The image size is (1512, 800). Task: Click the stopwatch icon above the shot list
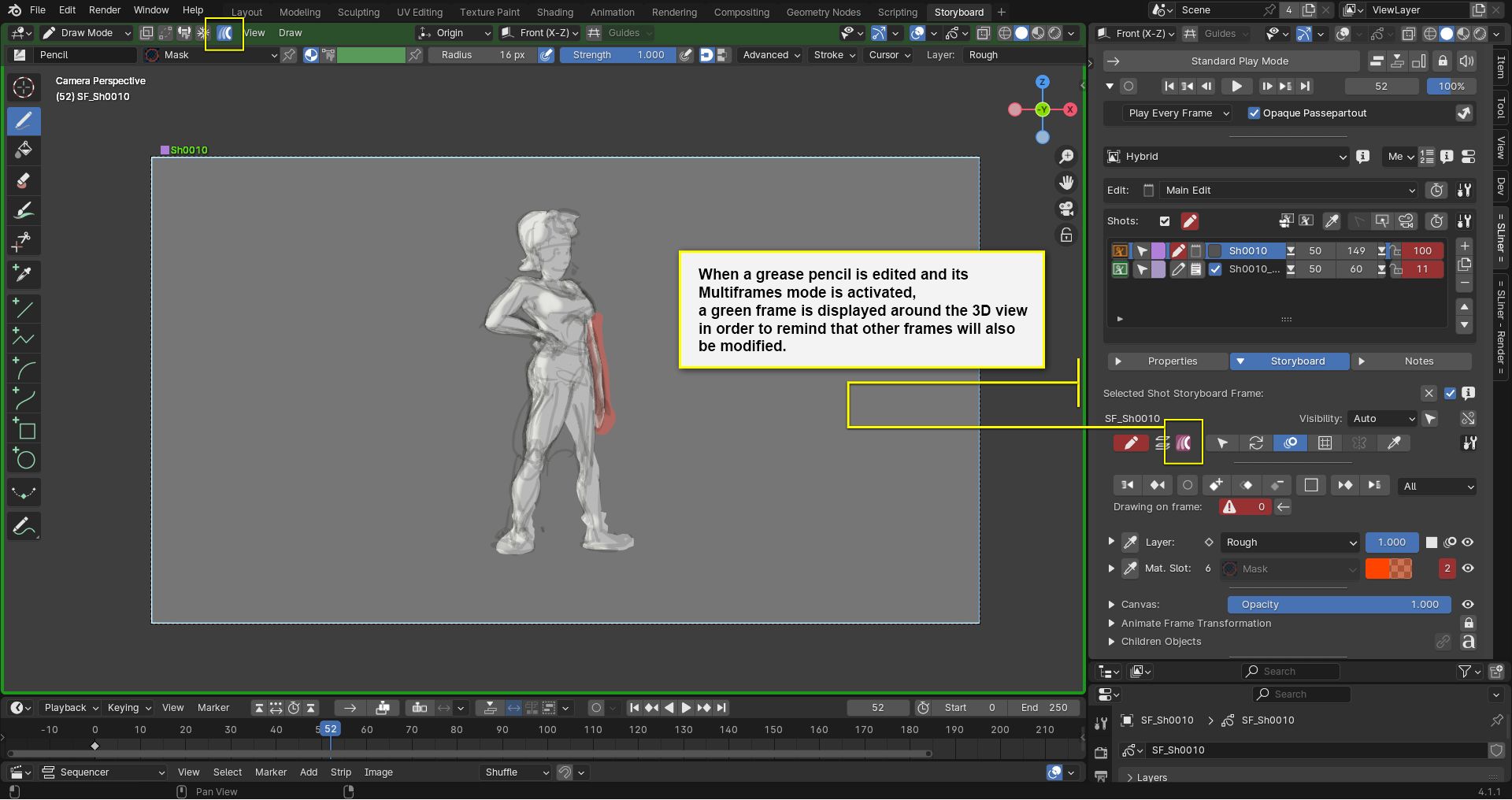click(x=1437, y=221)
